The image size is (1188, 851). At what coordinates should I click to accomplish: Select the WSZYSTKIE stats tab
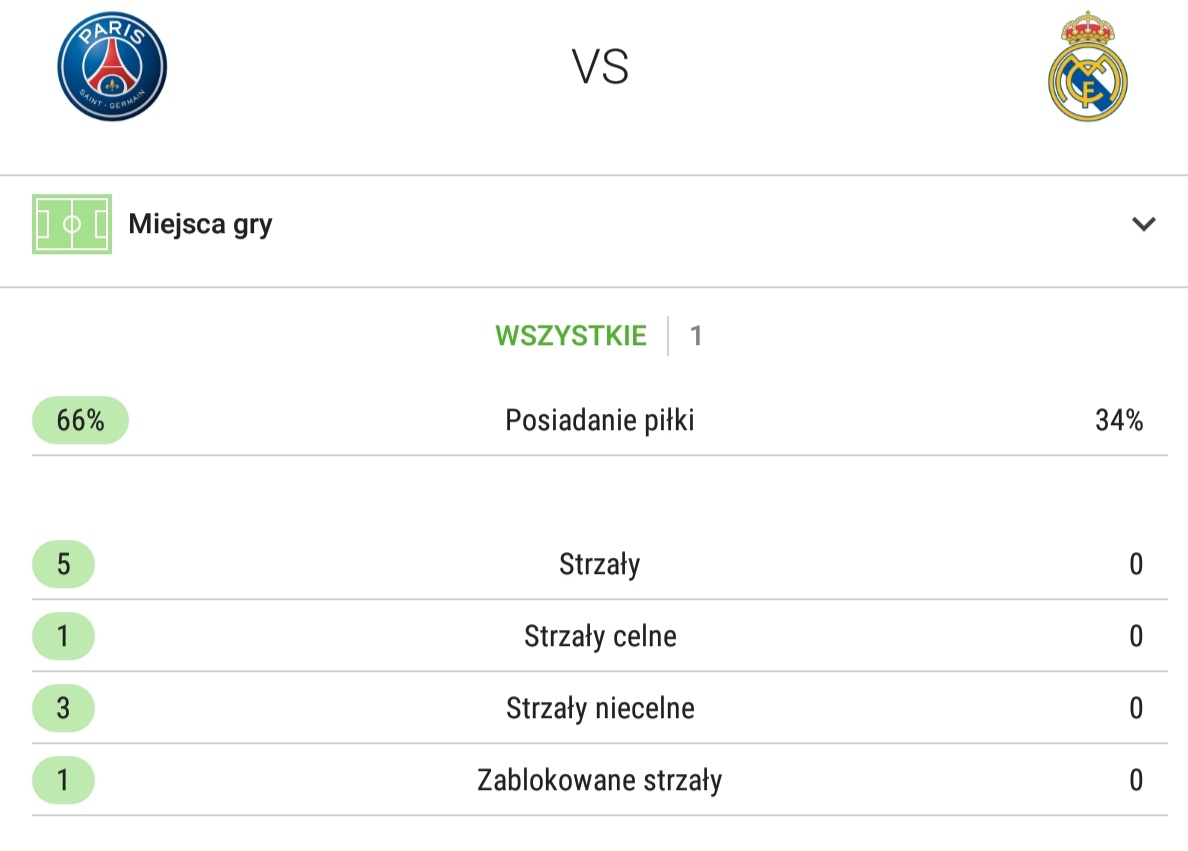571,336
